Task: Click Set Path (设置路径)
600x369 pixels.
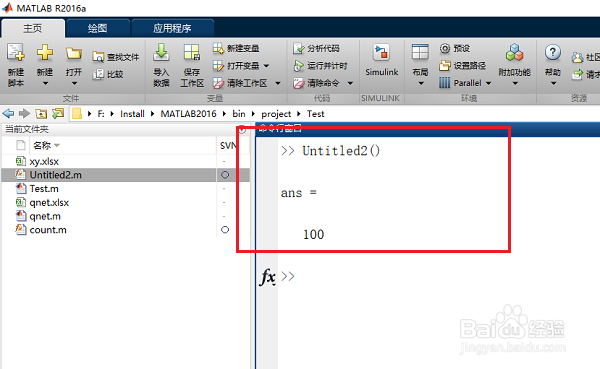Action: tap(463, 65)
